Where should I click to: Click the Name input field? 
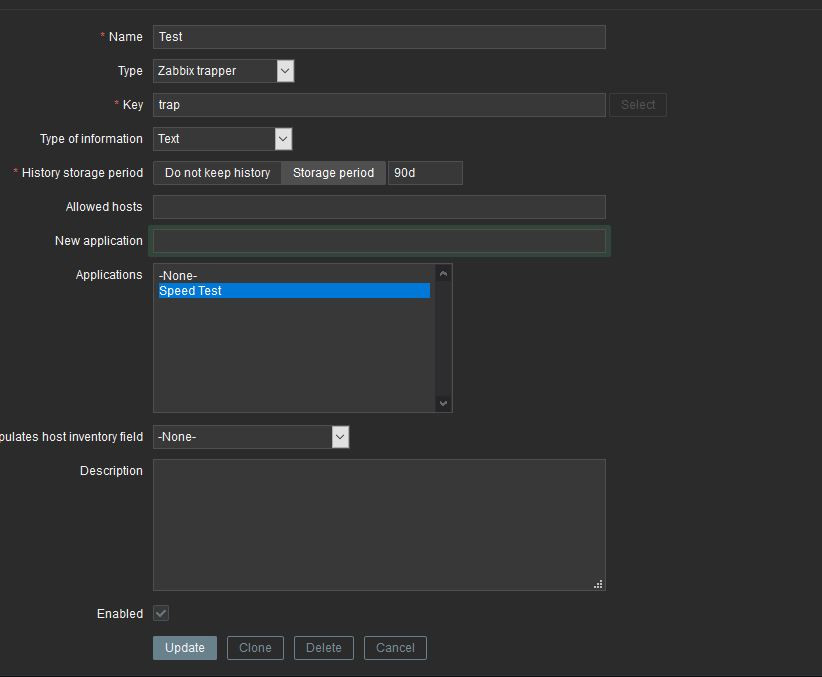[379, 37]
